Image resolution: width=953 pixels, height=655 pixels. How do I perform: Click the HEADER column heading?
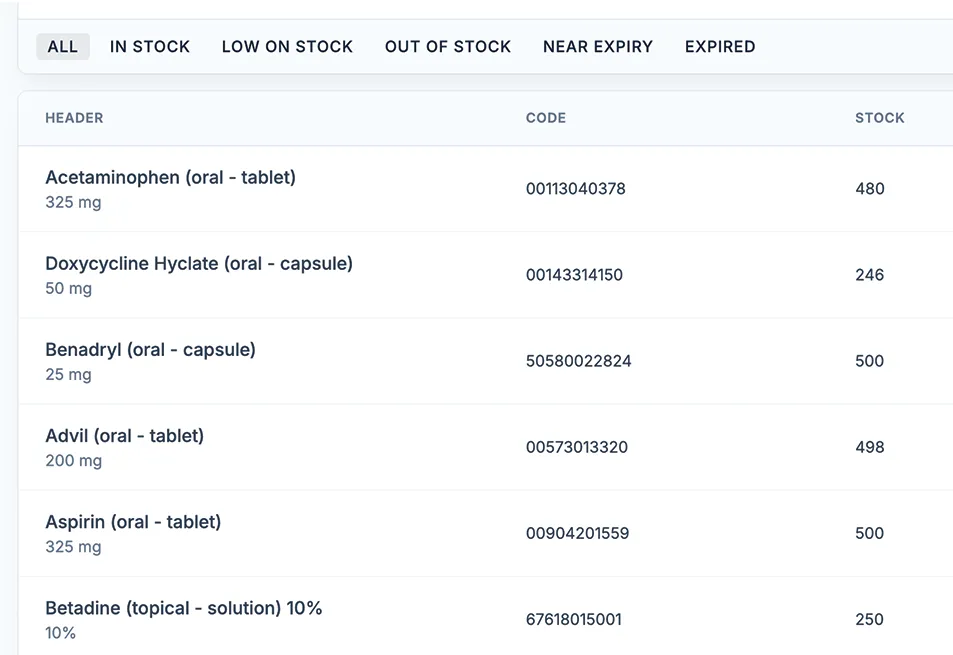coord(74,118)
